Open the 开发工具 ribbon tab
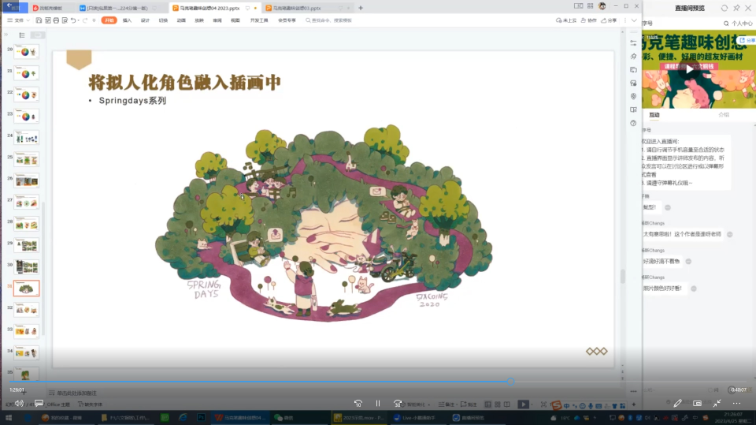This screenshot has height=426, width=756. [x=259, y=20]
